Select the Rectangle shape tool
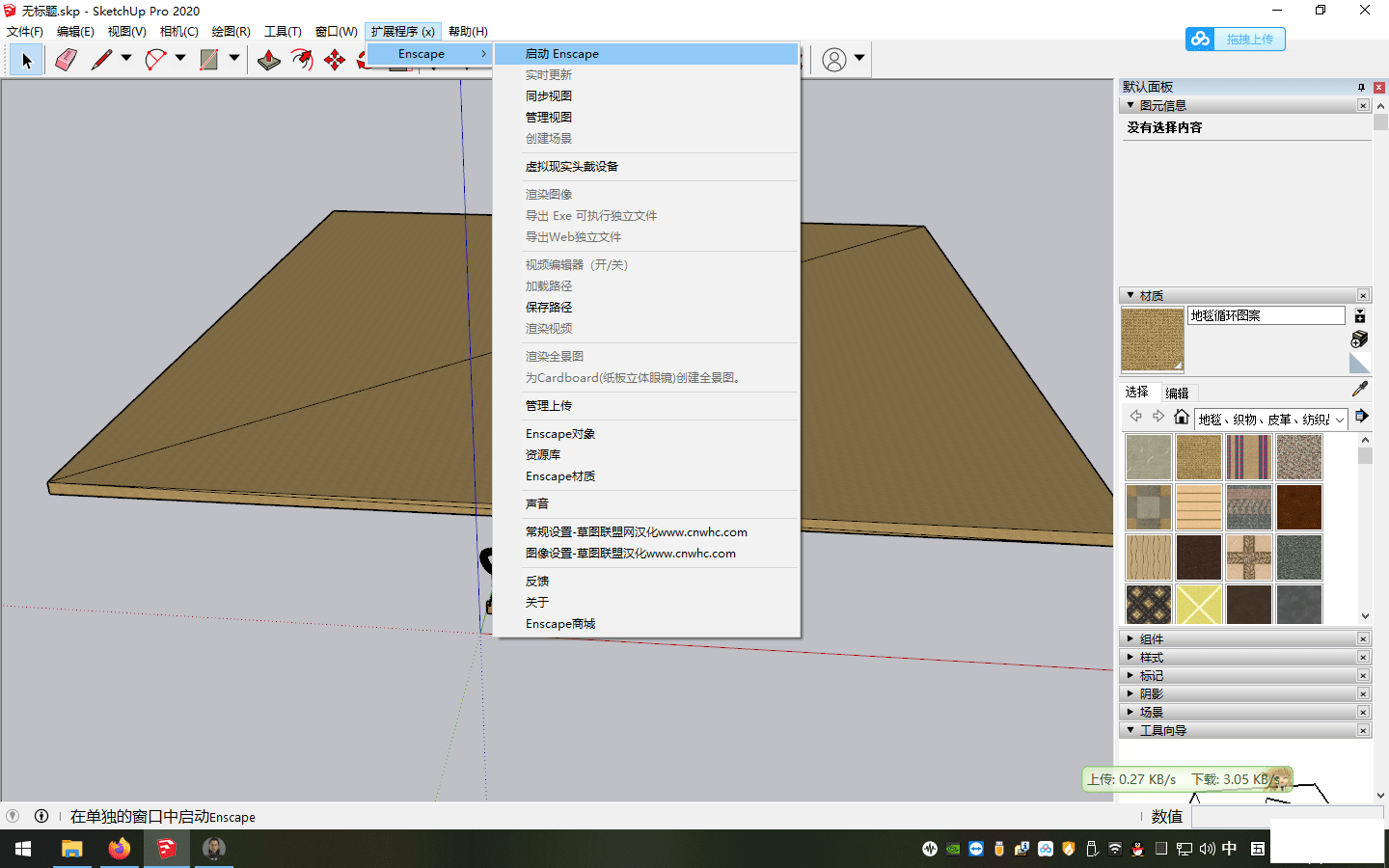The width and height of the screenshot is (1389, 868). 208,60
